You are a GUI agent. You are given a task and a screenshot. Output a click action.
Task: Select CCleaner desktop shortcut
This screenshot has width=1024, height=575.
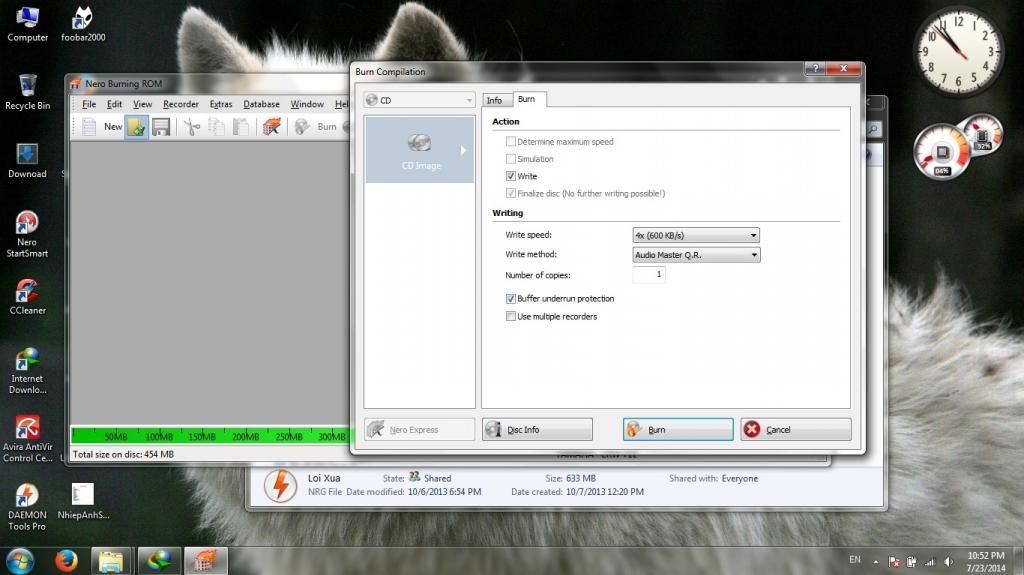point(27,297)
